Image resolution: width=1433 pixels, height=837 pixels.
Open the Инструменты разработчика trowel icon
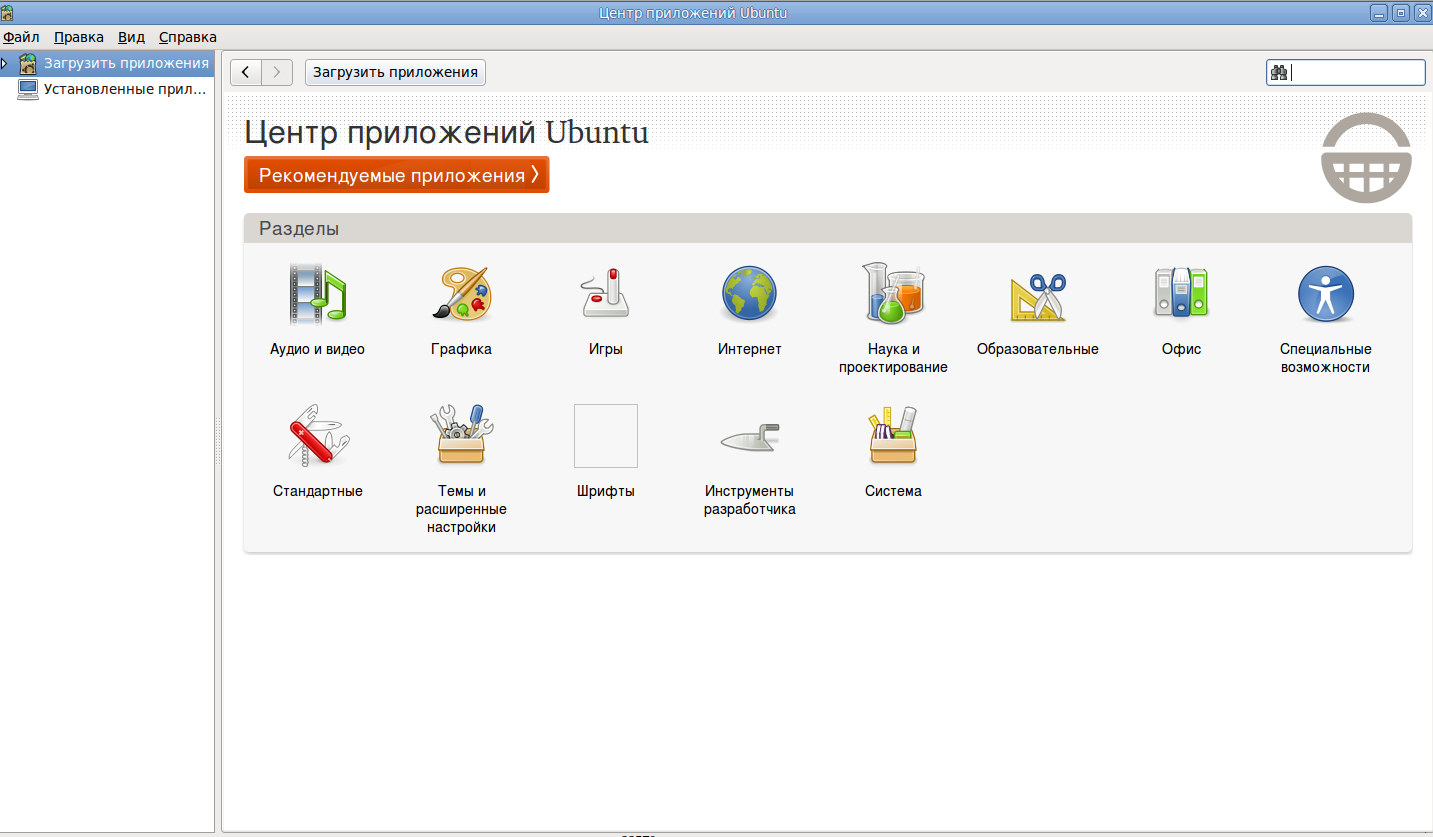pyautogui.click(x=749, y=437)
